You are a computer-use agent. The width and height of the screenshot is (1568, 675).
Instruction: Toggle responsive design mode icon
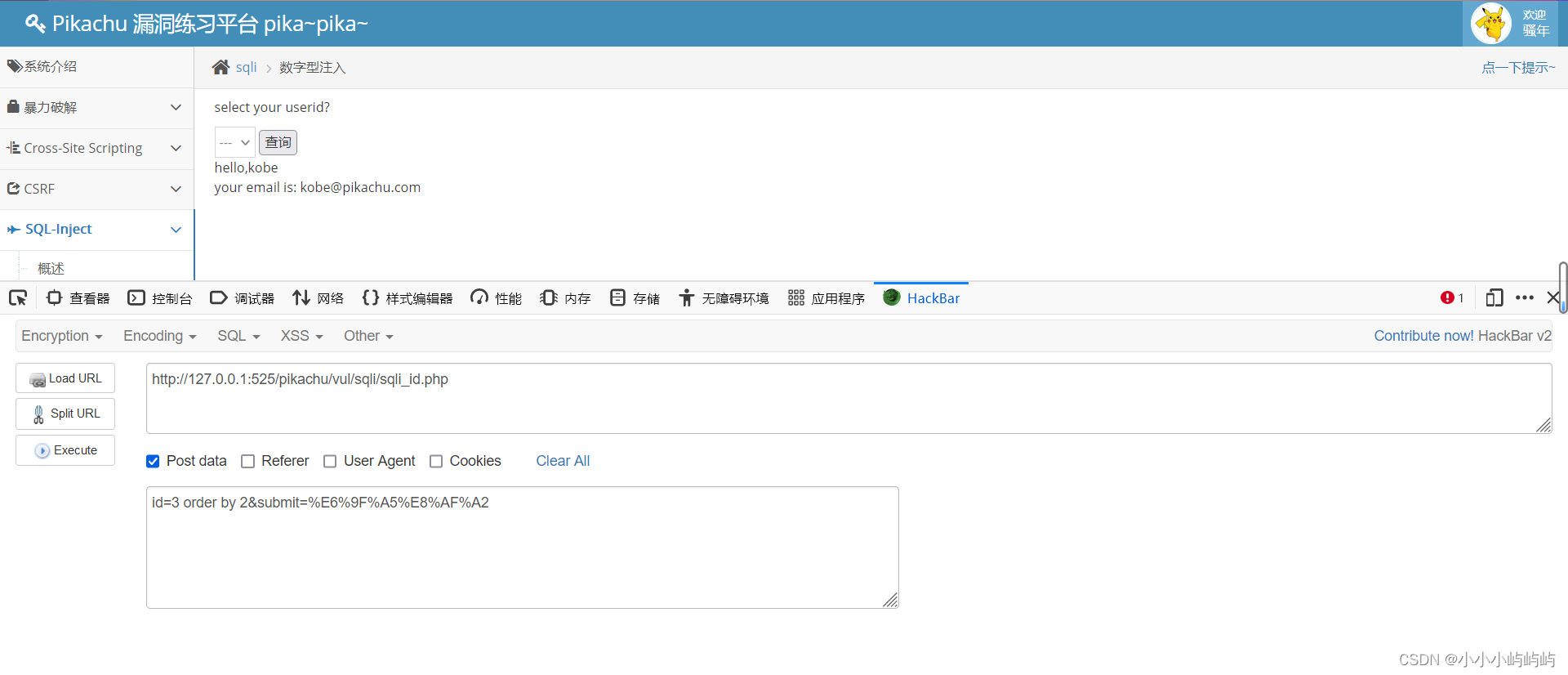coord(1494,298)
